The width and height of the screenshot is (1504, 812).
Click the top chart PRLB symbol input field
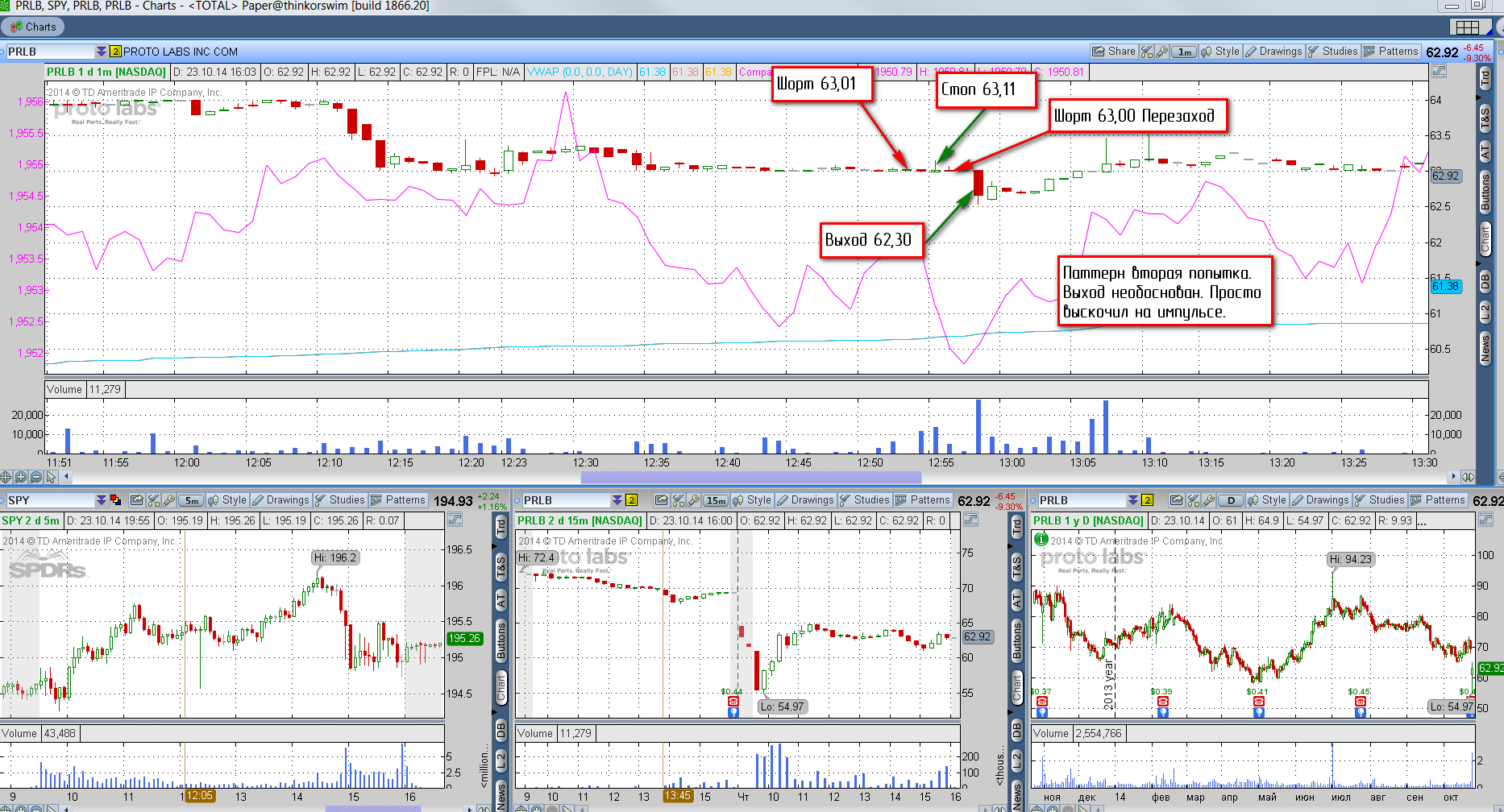50,52
